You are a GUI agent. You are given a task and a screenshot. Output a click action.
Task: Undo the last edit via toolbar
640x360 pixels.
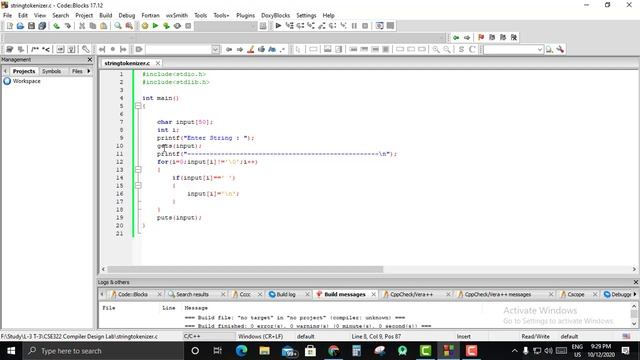point(56,26)
